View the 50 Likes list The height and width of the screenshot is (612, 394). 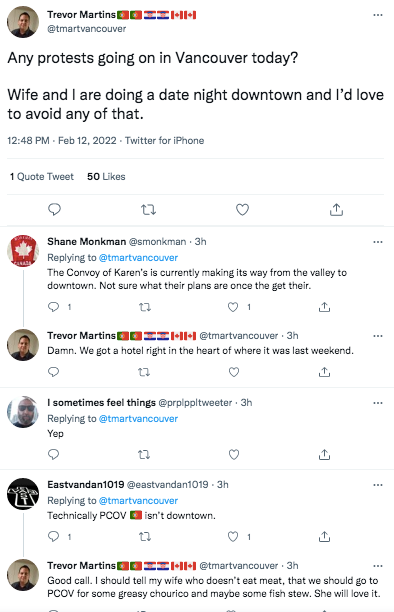tap(106, 176)
